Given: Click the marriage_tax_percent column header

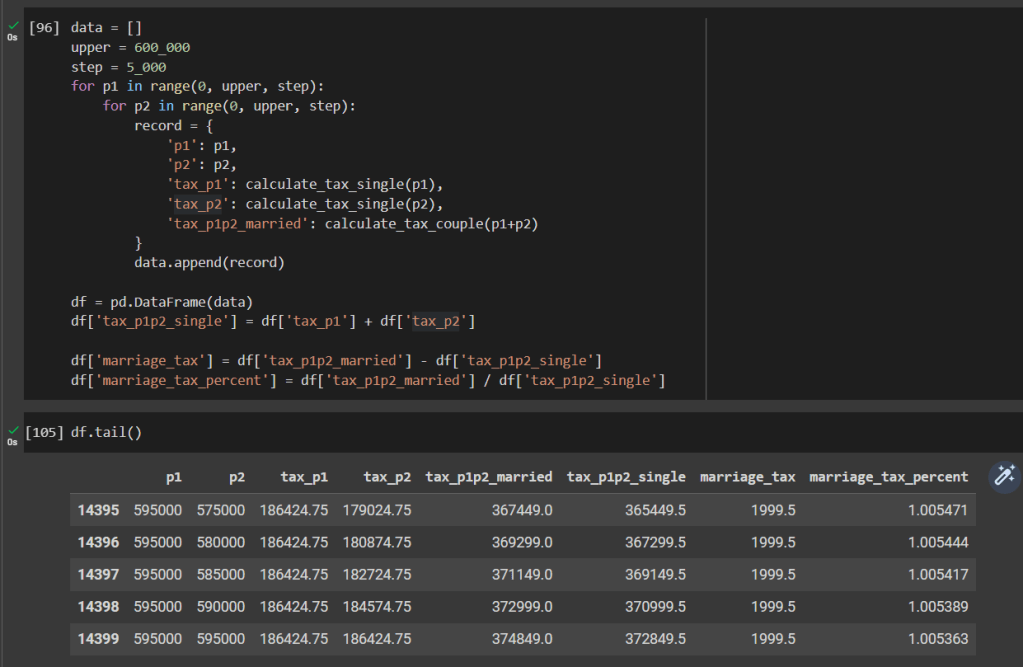Looking at the screenshot, I should tap(888, 477).
